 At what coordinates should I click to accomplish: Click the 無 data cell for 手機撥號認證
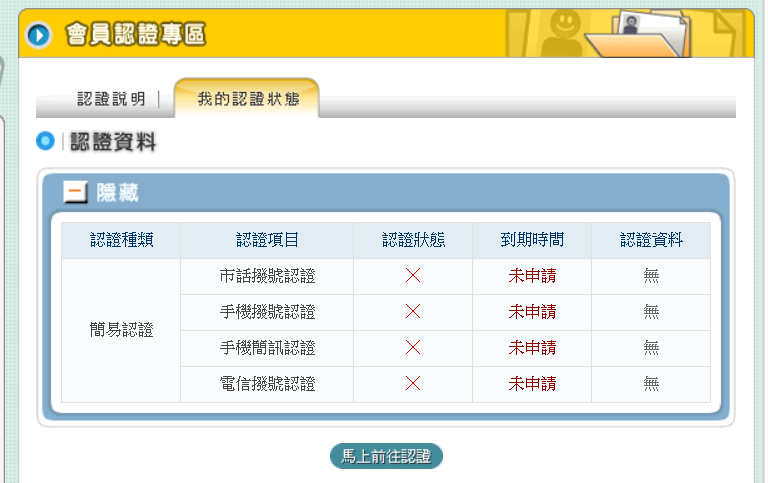[651, 312]
